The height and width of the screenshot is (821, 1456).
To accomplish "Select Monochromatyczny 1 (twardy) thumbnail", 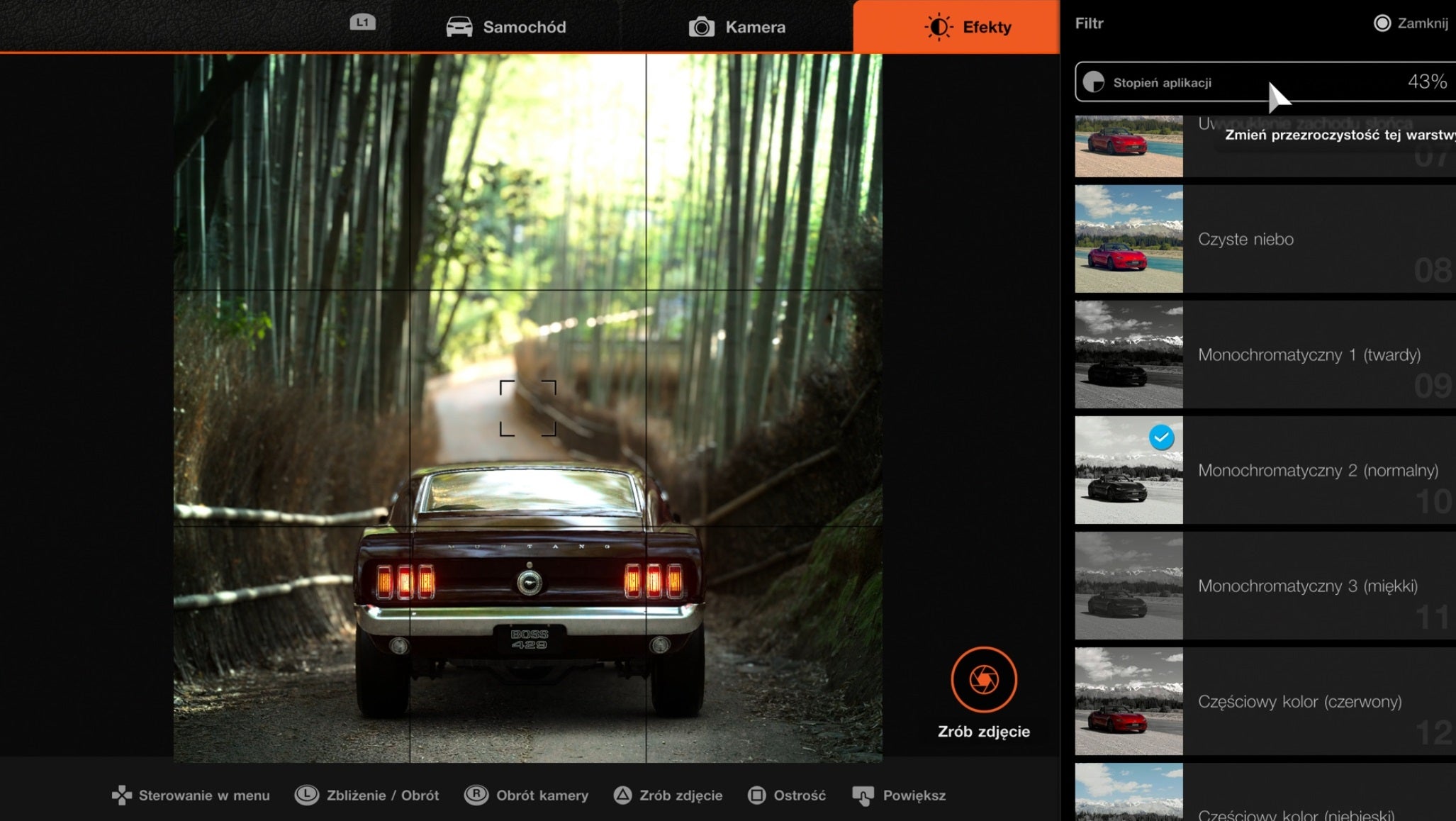I will pos(1129,354).
